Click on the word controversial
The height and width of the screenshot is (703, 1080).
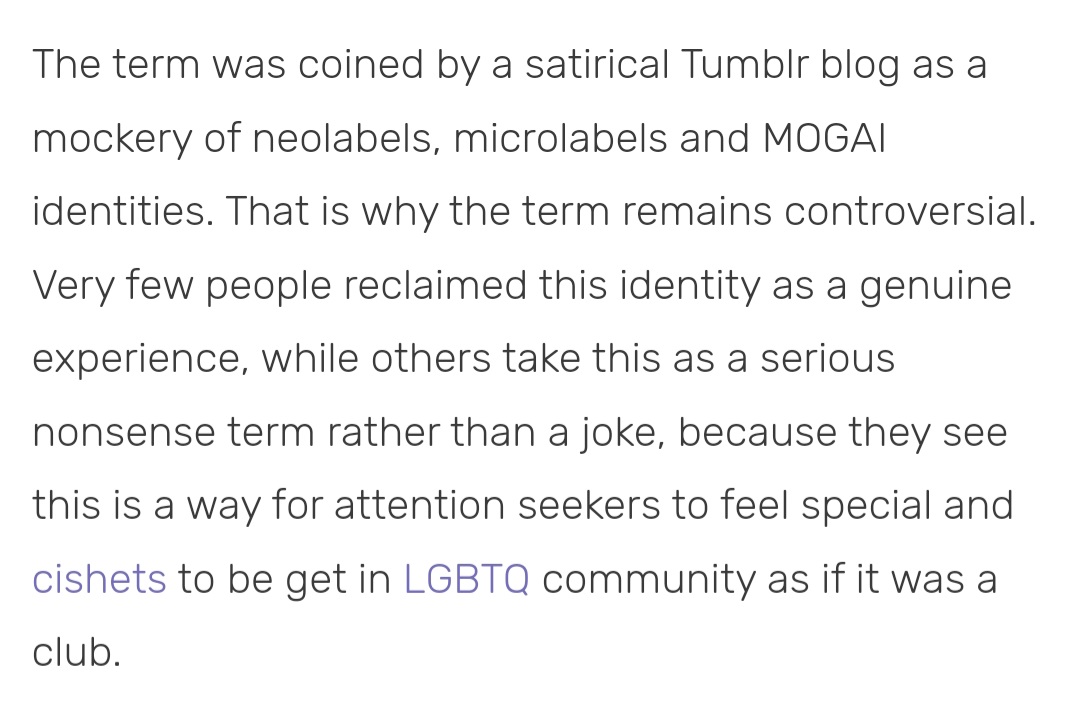coord(909,211)
